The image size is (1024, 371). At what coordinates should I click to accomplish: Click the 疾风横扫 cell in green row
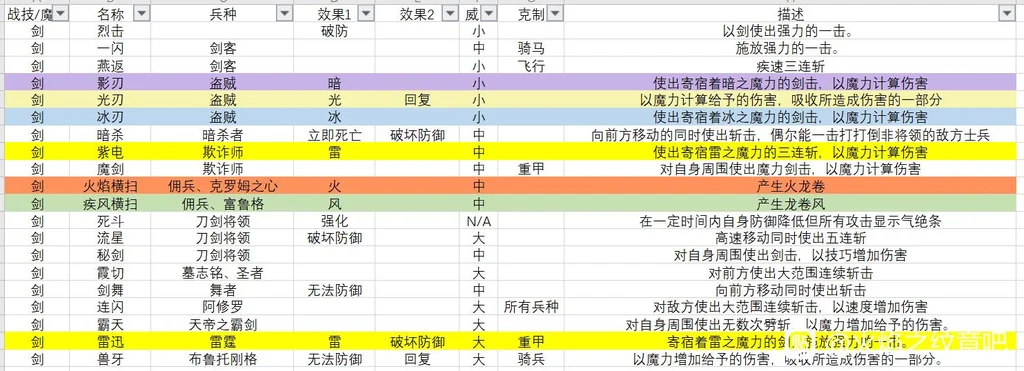(110, 204)
